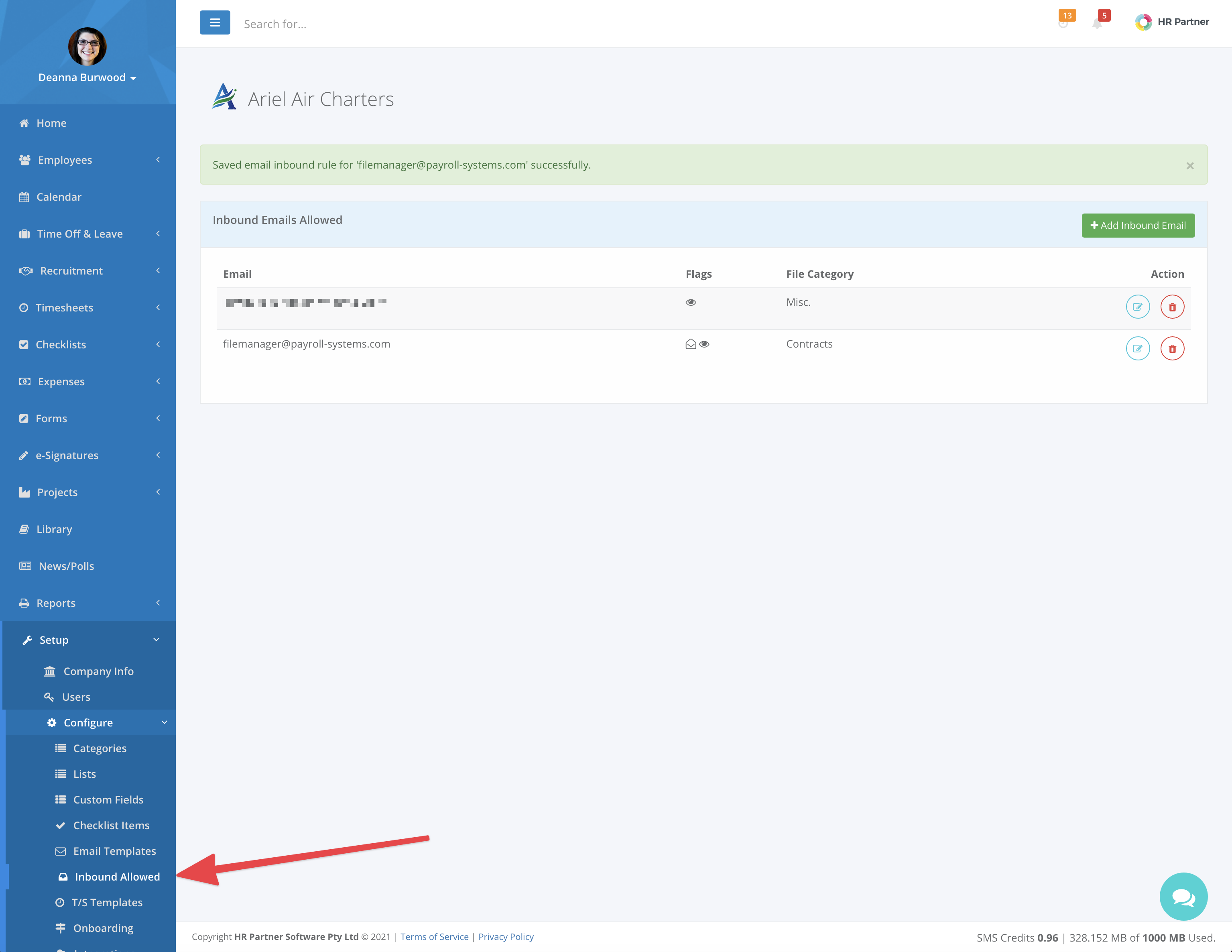This screenshot has height=952, width=1232.
Task: Toggle the hamburger sidebar menu button
Action: point(214,22)
